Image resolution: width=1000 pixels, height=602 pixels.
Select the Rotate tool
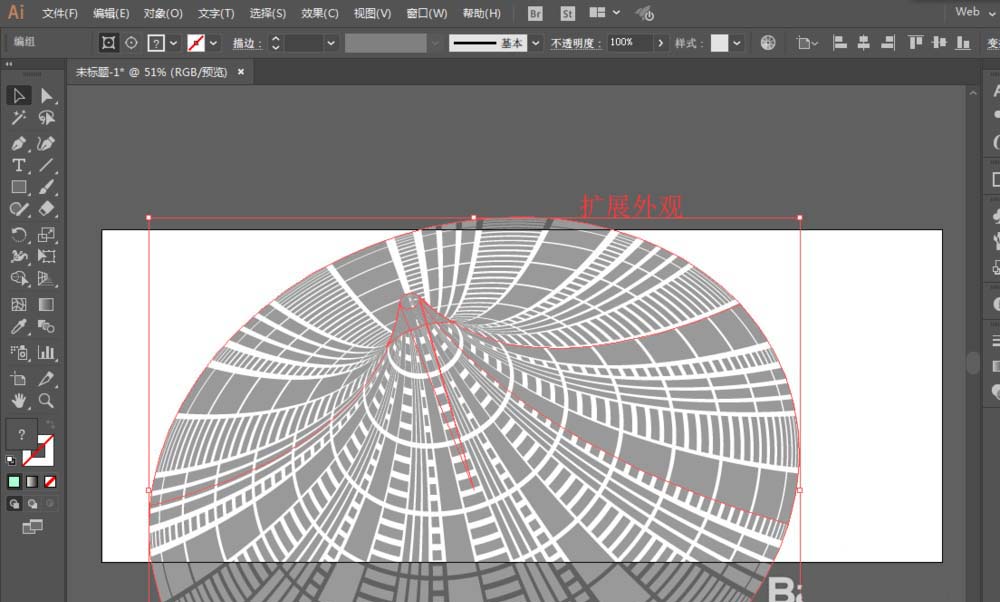click(x=18, y=234)
